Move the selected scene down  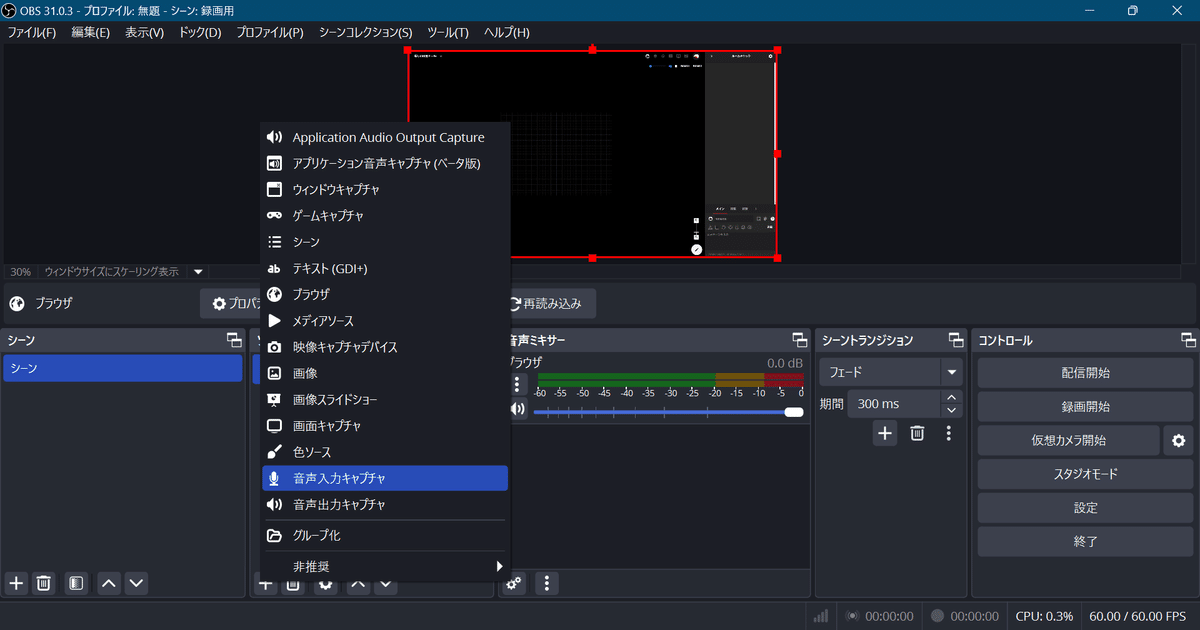[x=136, y=583]
